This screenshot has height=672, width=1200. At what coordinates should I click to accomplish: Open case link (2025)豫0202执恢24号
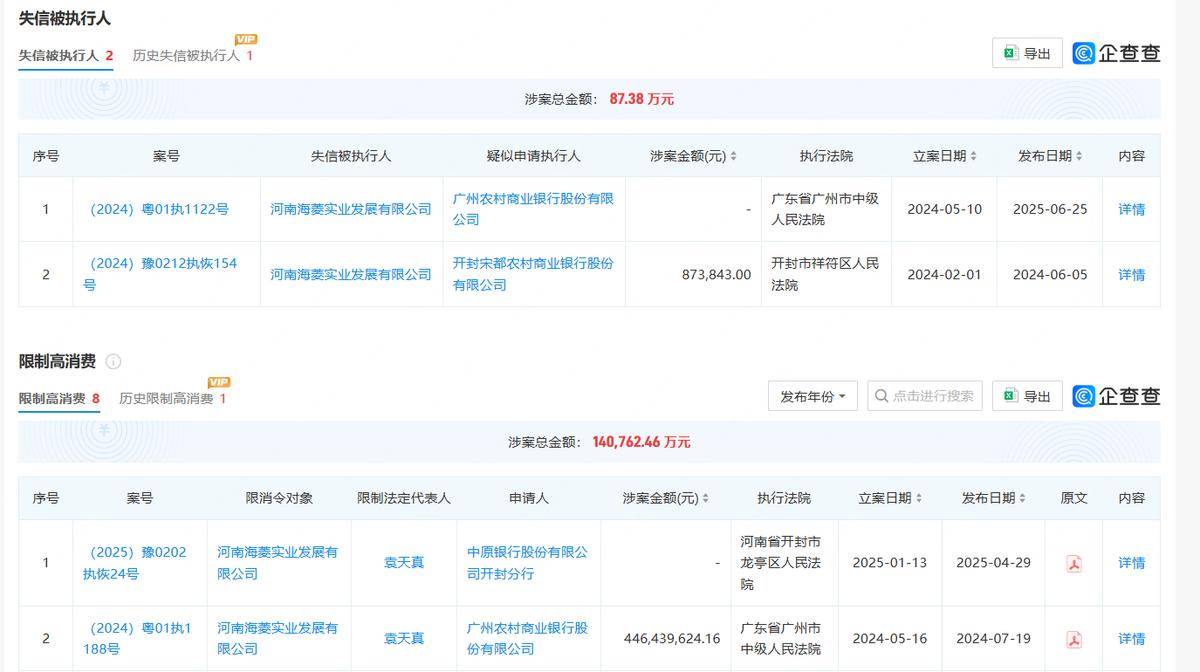pyautogui.click(x=135, y=563)
